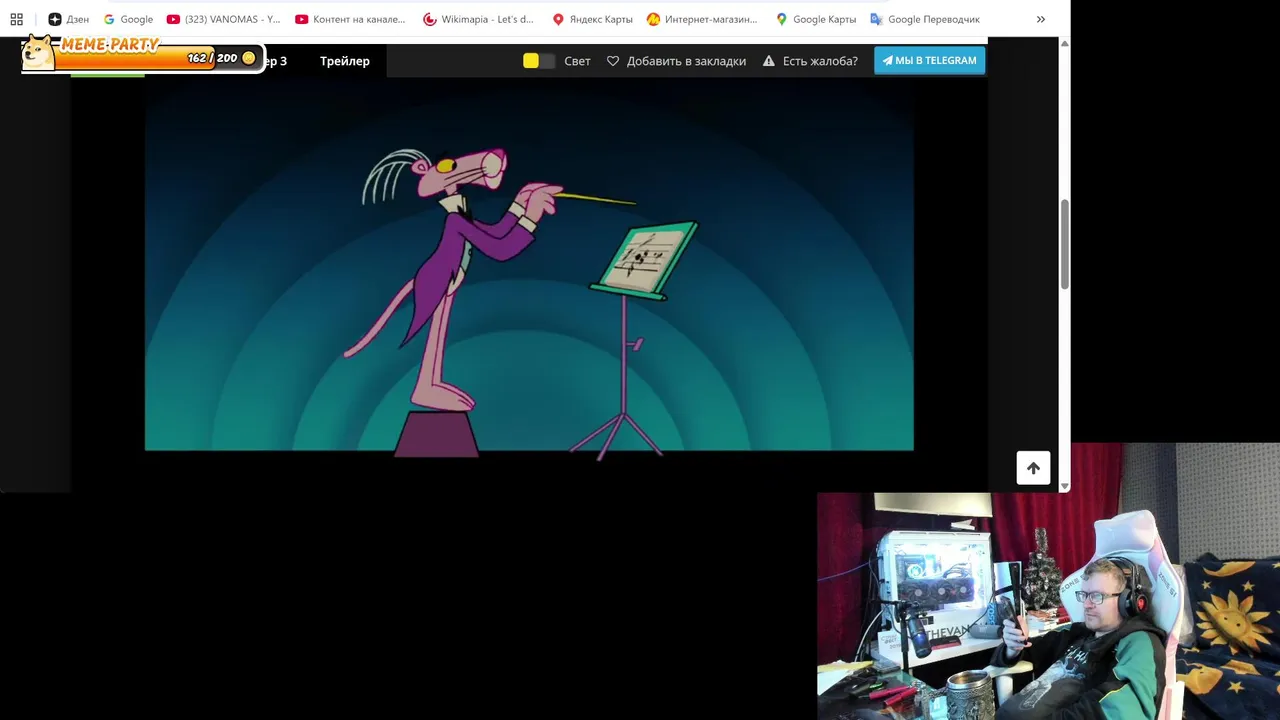
Task: Open the Контент на канале bookmark
Action: point(350,19)
